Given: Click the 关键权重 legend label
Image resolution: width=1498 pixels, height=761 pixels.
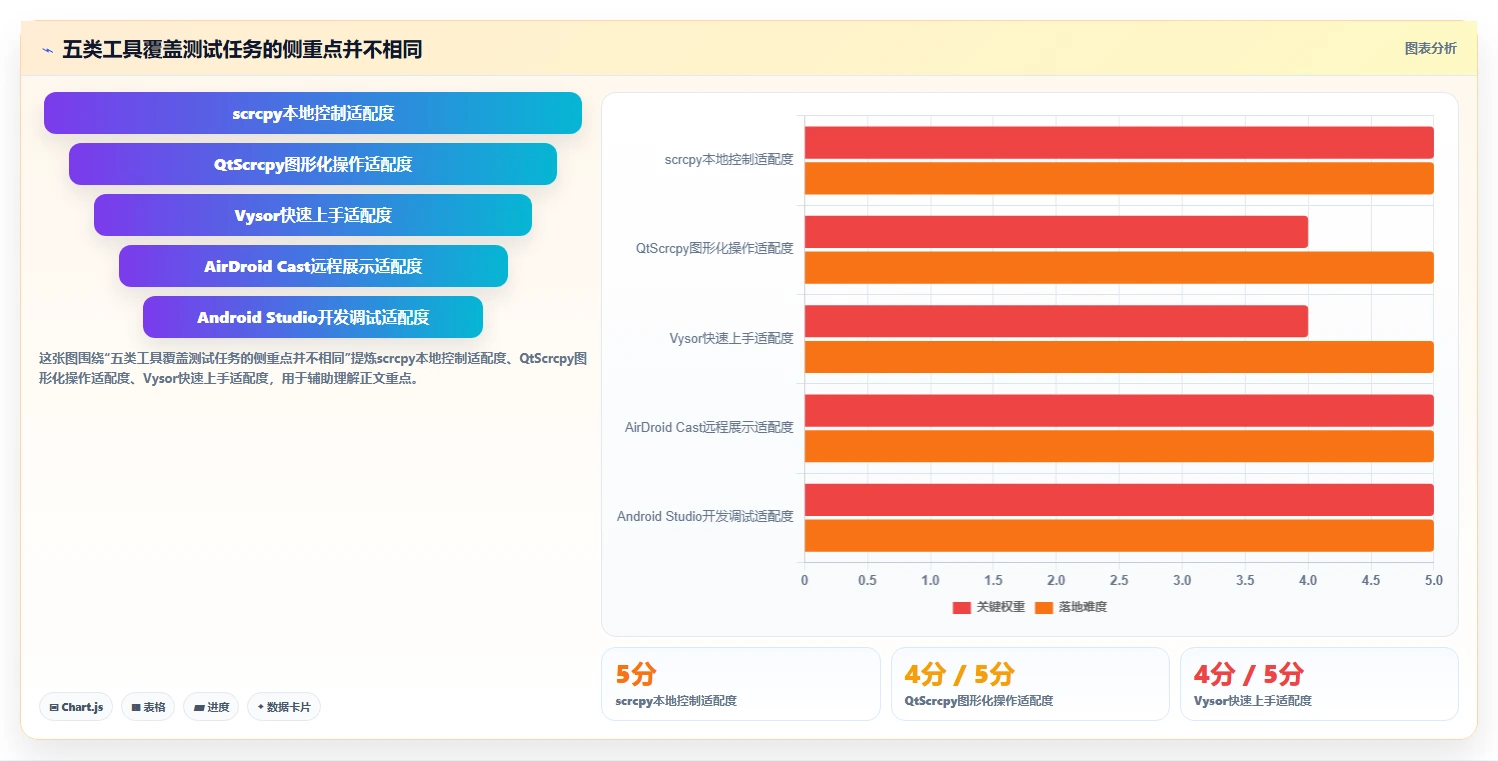Looking at the screenshot, I should tap(1001, 607).
